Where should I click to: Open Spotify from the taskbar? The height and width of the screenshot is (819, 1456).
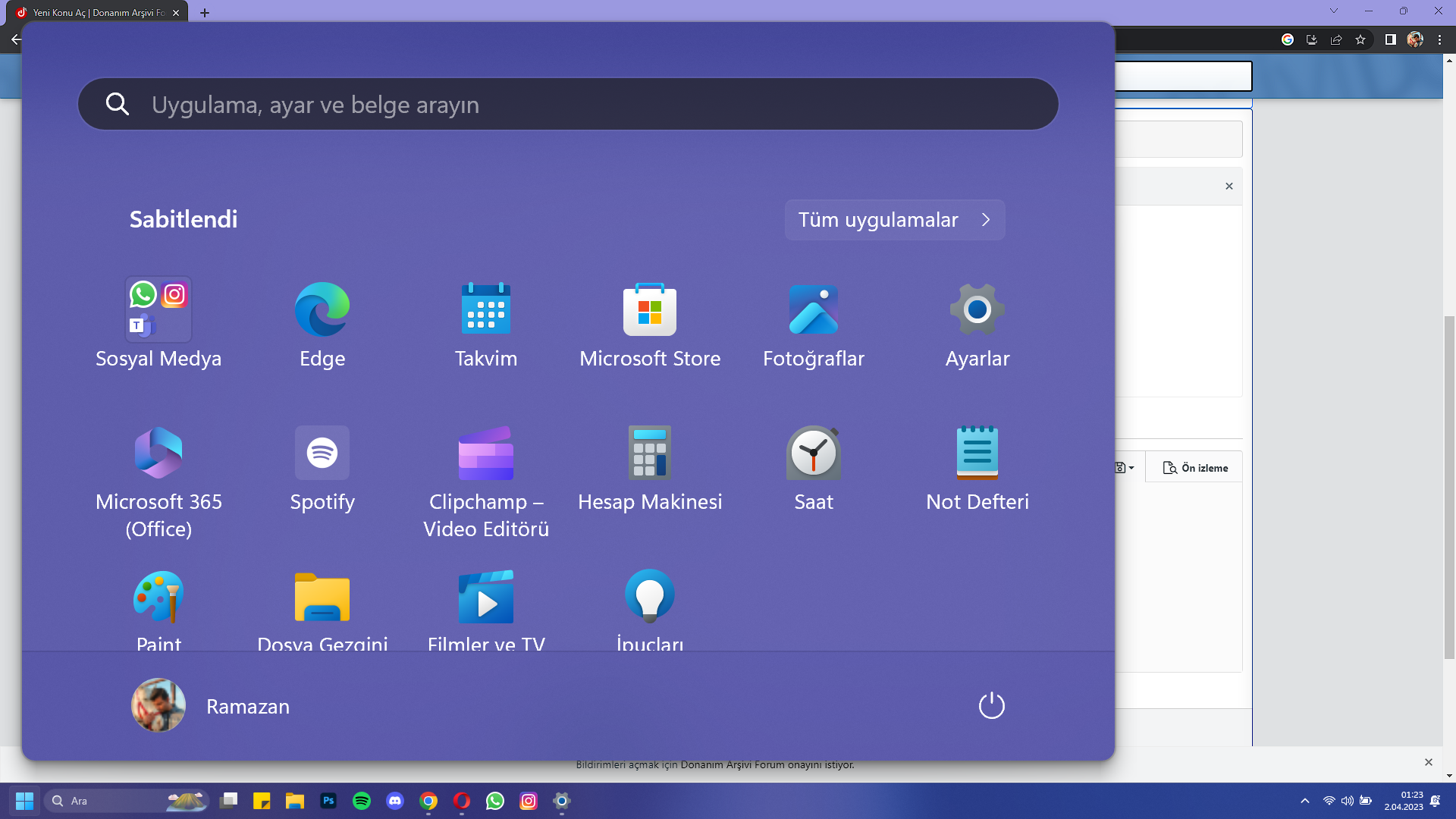[362, 801]
